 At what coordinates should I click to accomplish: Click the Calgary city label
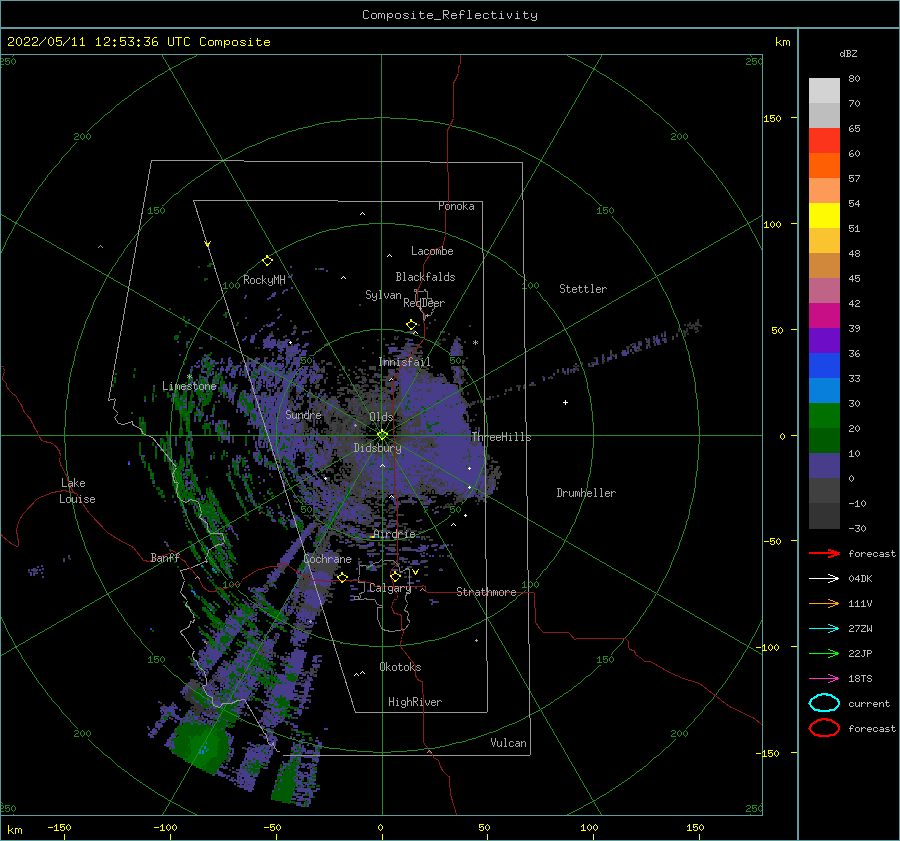point(390,588)
